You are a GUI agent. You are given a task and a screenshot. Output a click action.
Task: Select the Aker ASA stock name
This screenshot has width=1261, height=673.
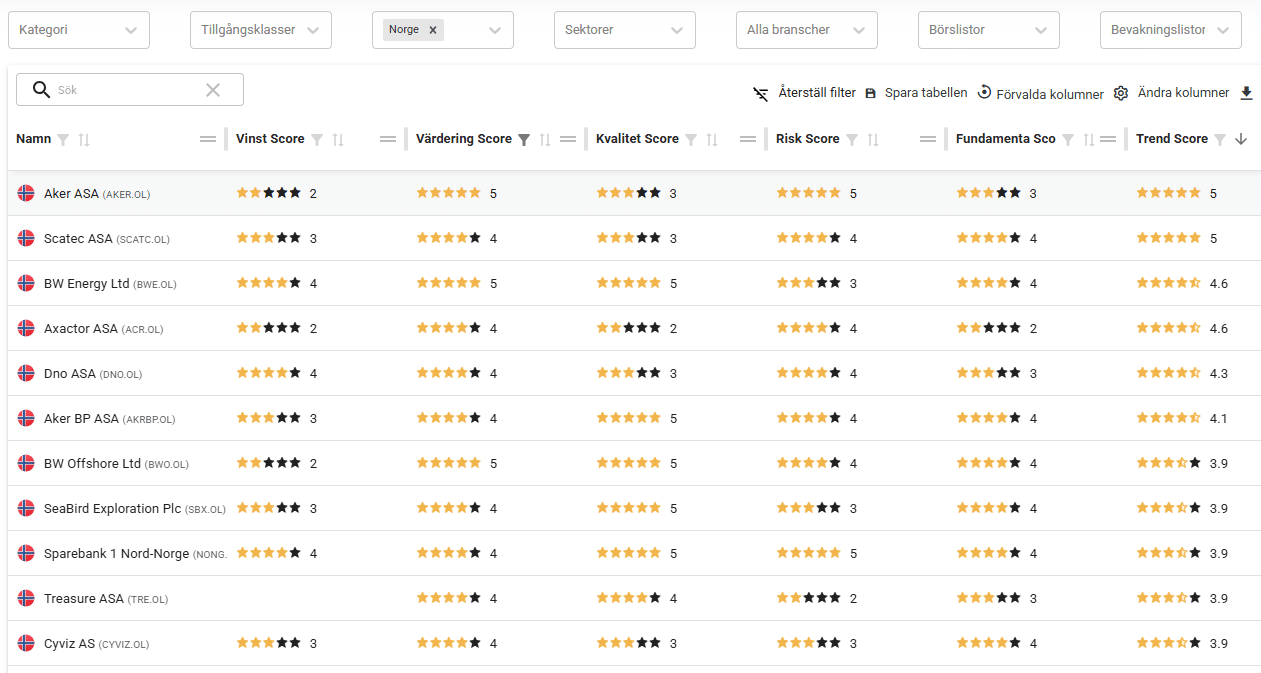71,194
